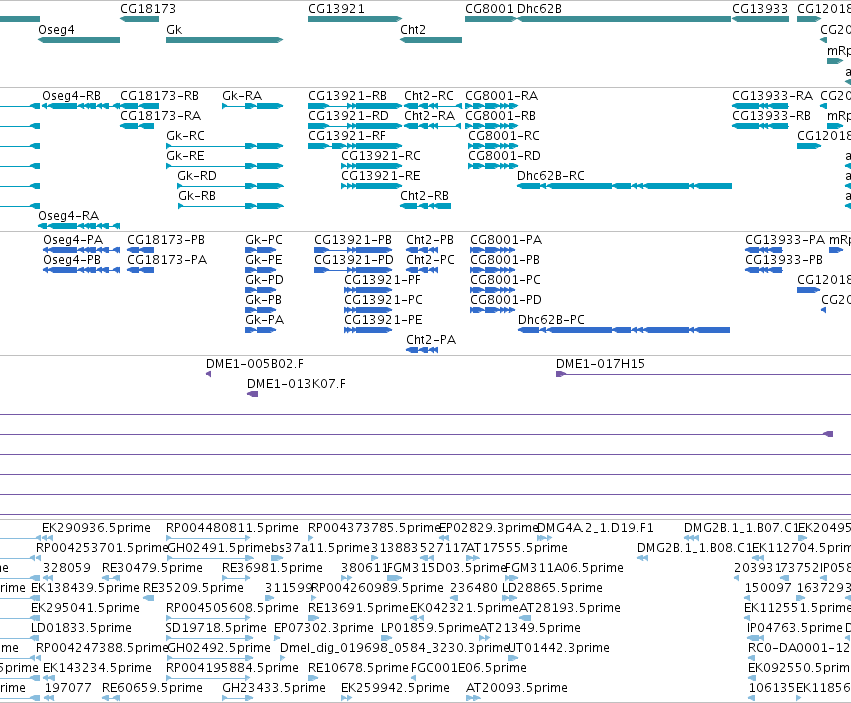Click the DME1-013K07.F feature label
The image size is (851, 703).
point(296,384)
